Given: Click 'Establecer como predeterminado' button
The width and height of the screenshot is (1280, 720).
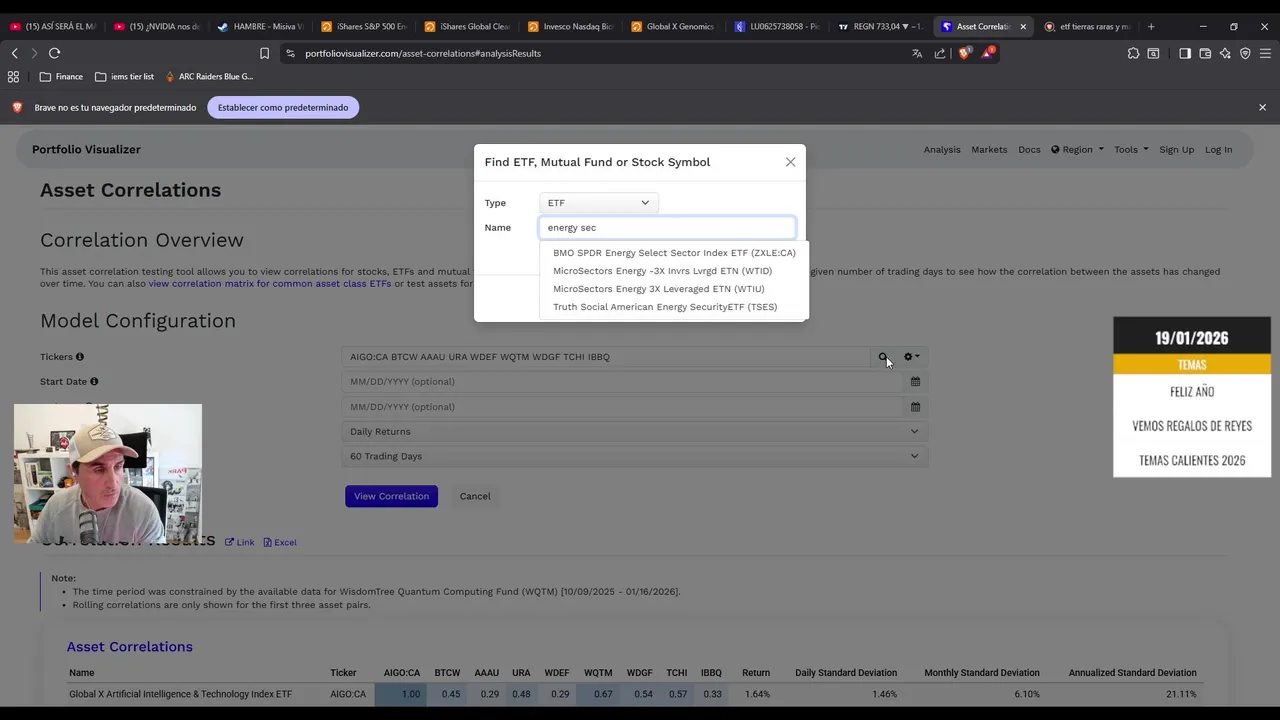Looking at the screenshot, I should pos(283,108).
